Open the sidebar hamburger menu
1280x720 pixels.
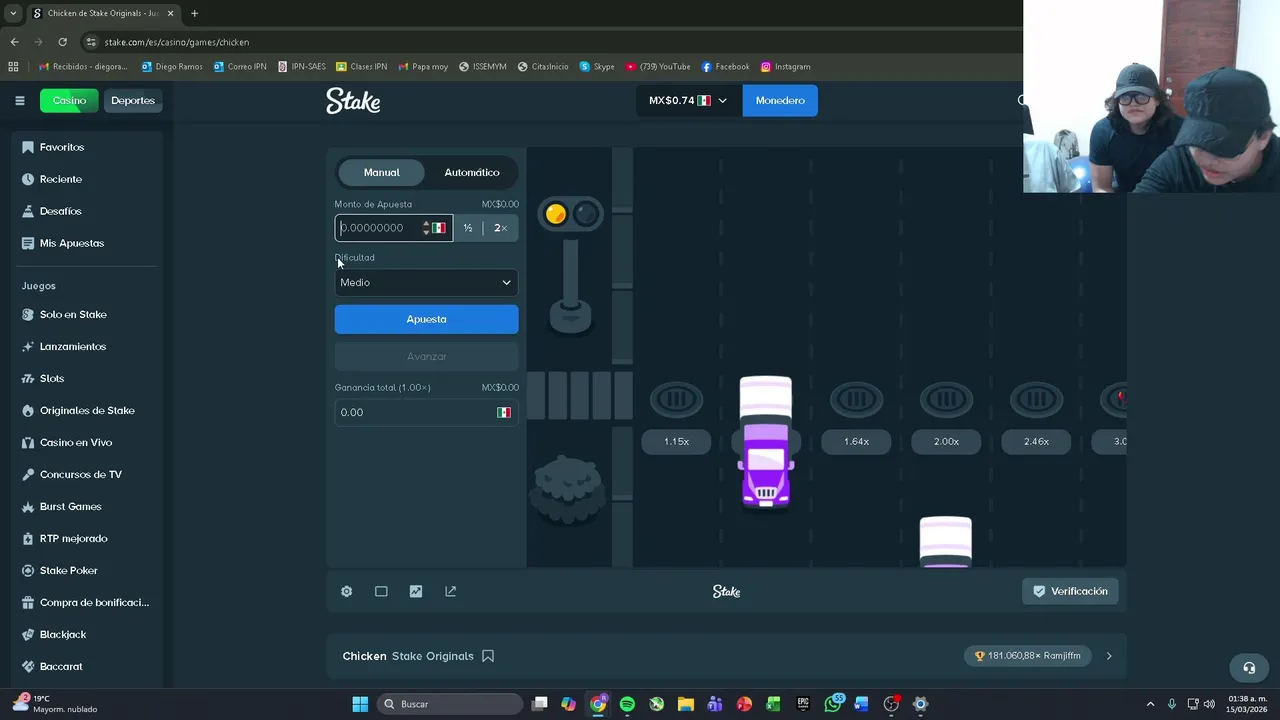[19, 100]
